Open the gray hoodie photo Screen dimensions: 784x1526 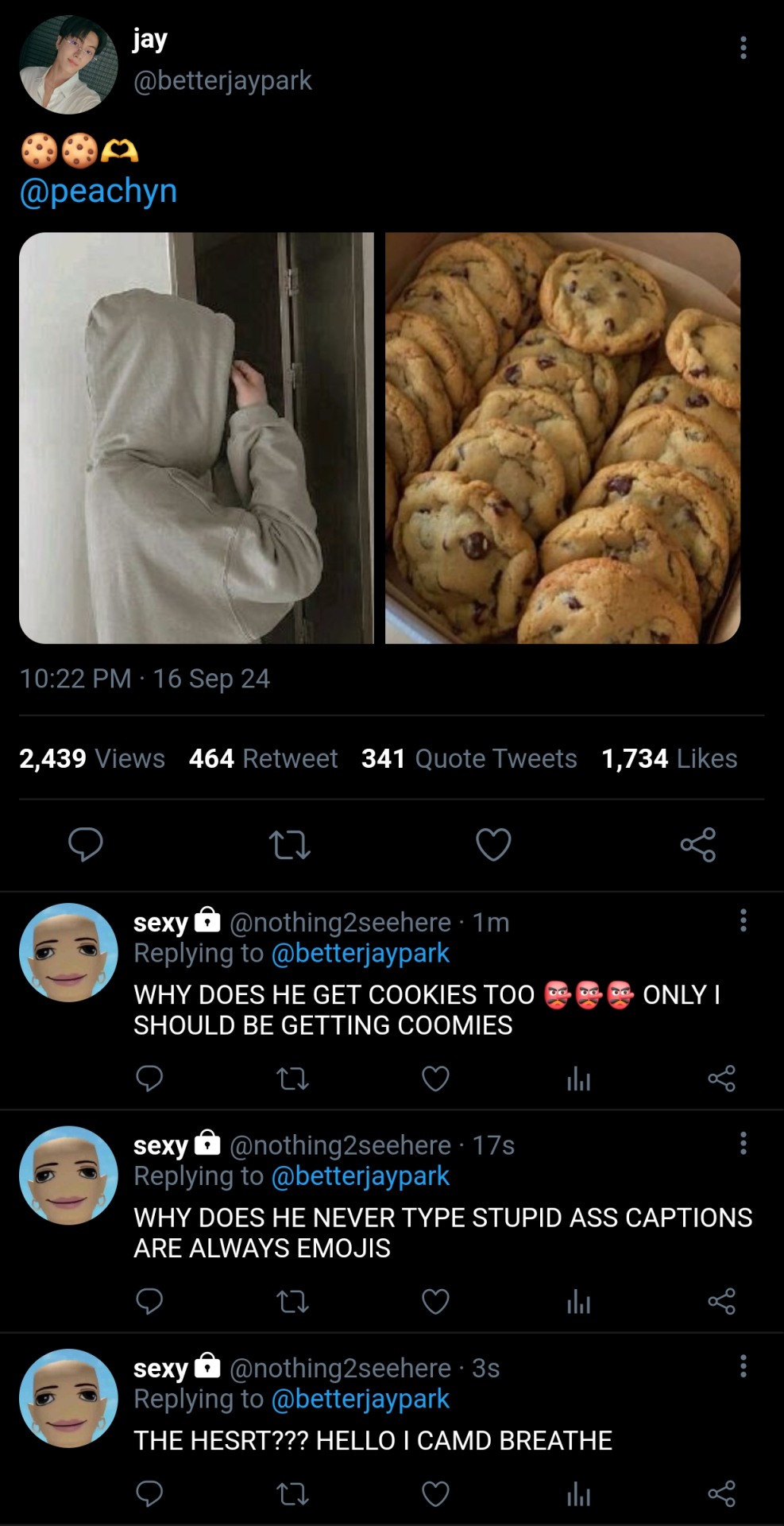(196, 437)
